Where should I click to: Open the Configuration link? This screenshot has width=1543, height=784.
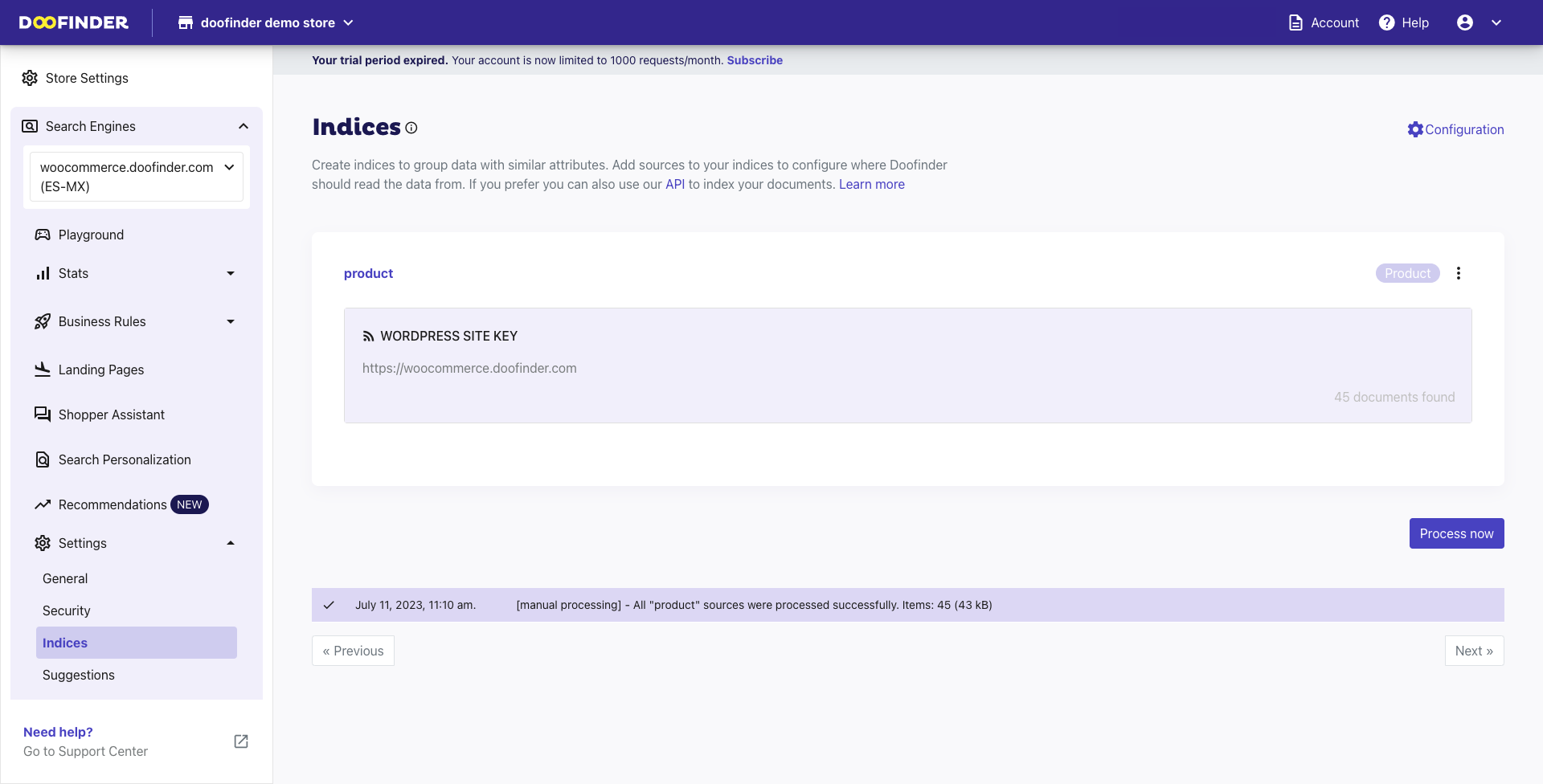click(1464, 129)
